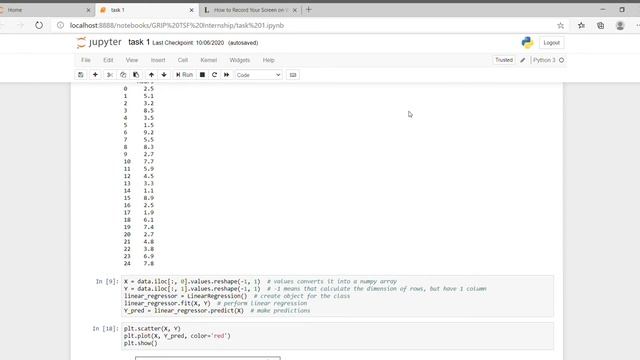Click output row 14 with value 1.1

pos(139,191)
